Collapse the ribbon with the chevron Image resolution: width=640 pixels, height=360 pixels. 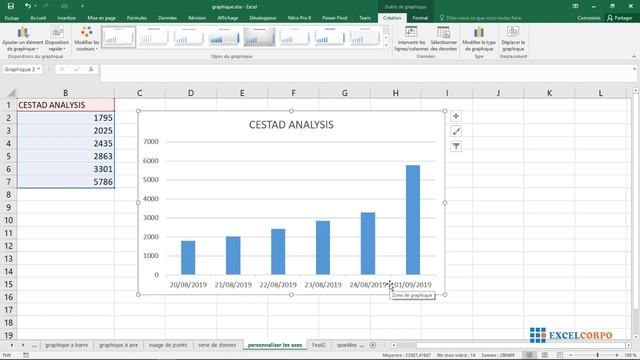click(634, 57)
